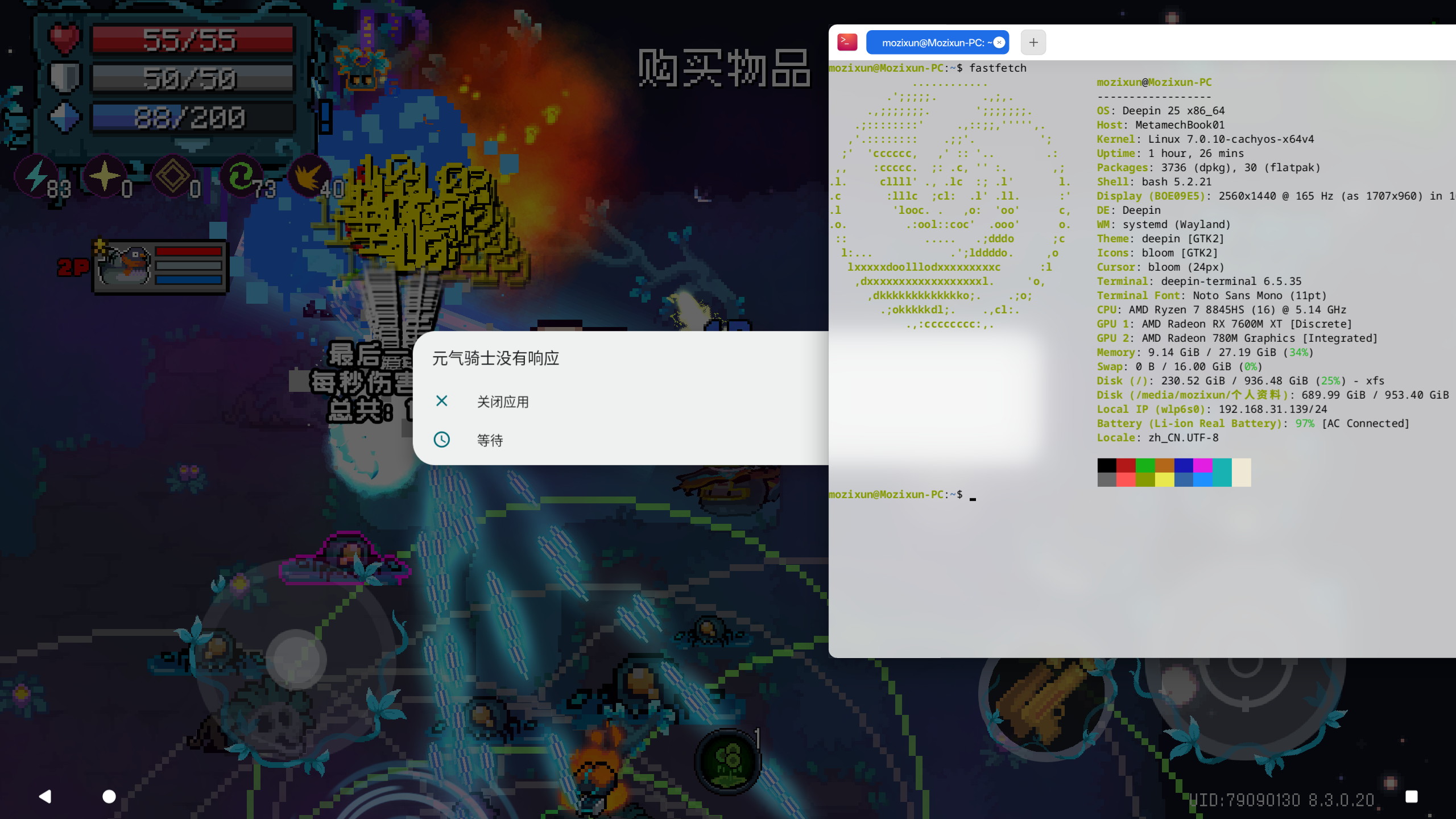
Task: Click the 元气骑士没有响应 dialog title
Action: click(495, 358)
